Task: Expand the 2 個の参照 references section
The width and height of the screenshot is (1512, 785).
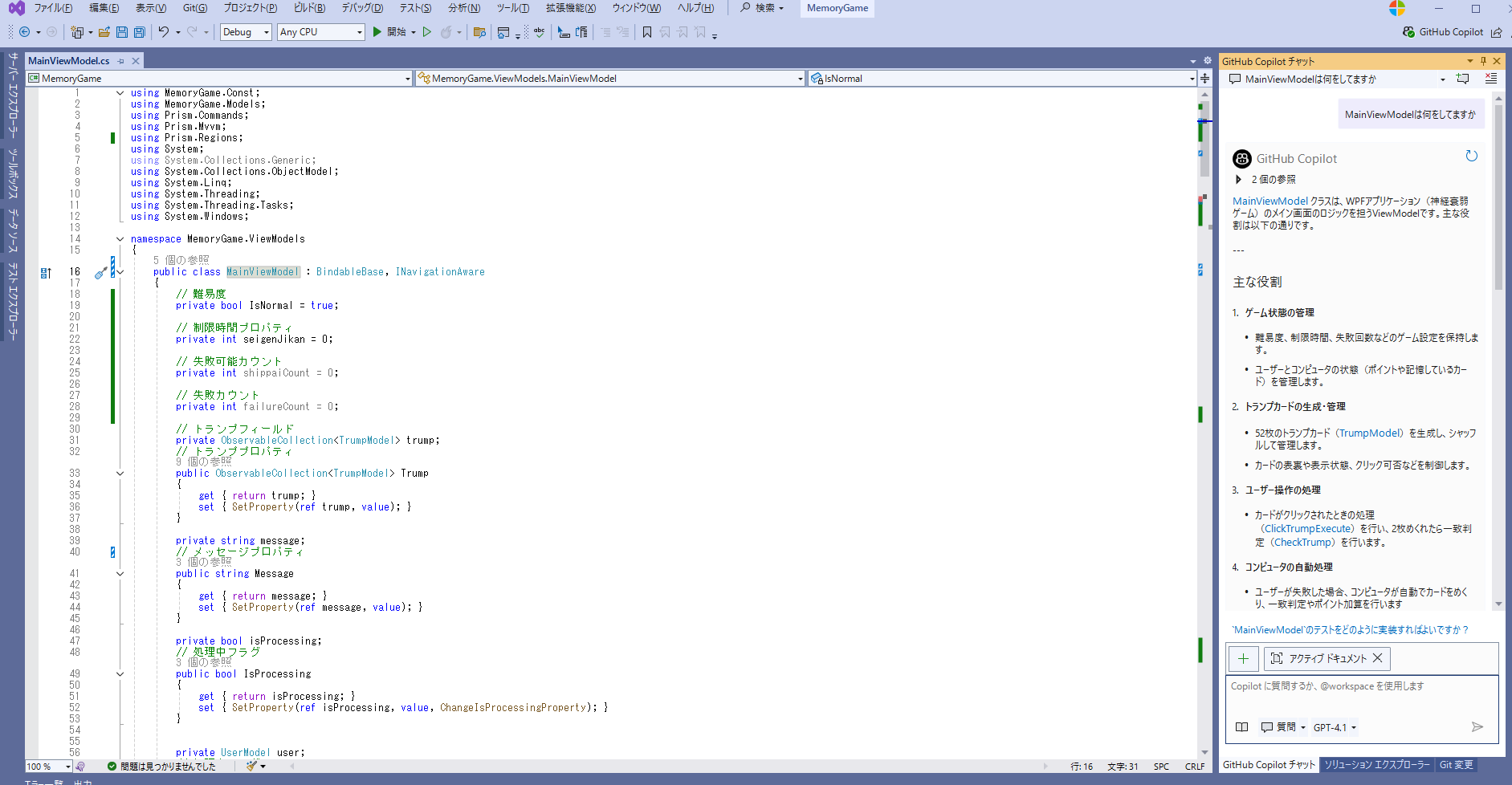Action: click(1238, 180)
